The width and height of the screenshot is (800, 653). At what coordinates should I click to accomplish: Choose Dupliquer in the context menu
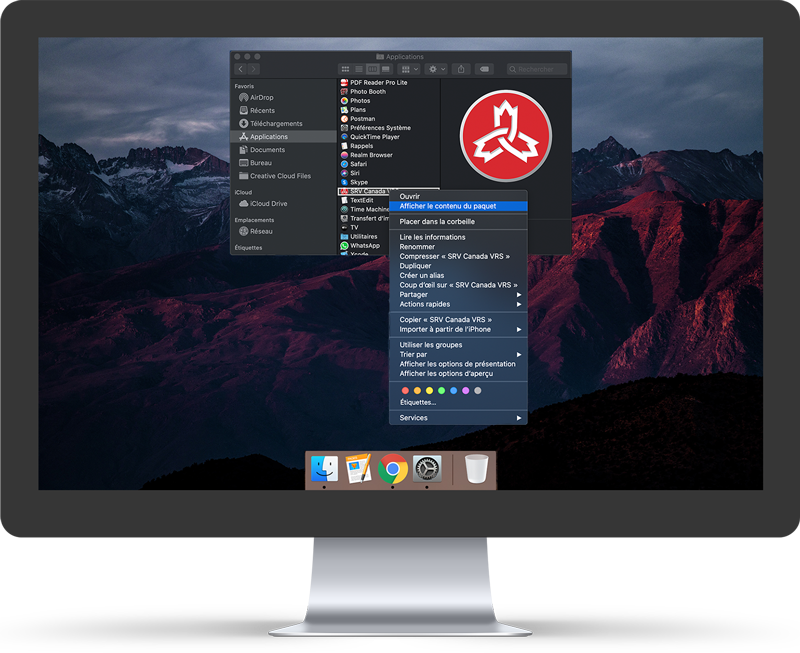(458, 266)
